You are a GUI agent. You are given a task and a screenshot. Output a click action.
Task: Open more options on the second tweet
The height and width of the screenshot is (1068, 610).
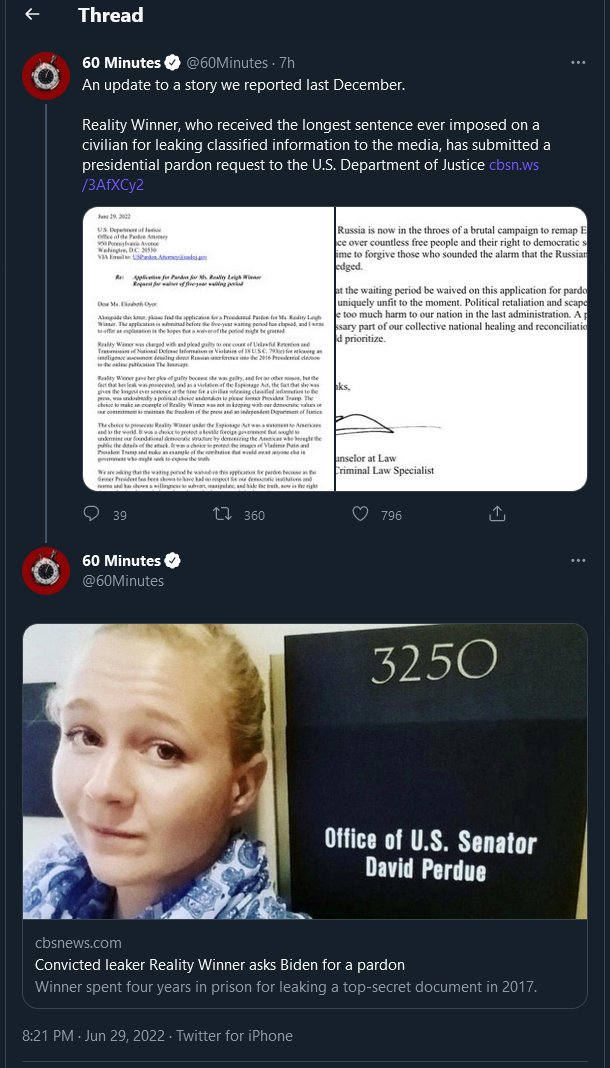(x=578, y=561)
